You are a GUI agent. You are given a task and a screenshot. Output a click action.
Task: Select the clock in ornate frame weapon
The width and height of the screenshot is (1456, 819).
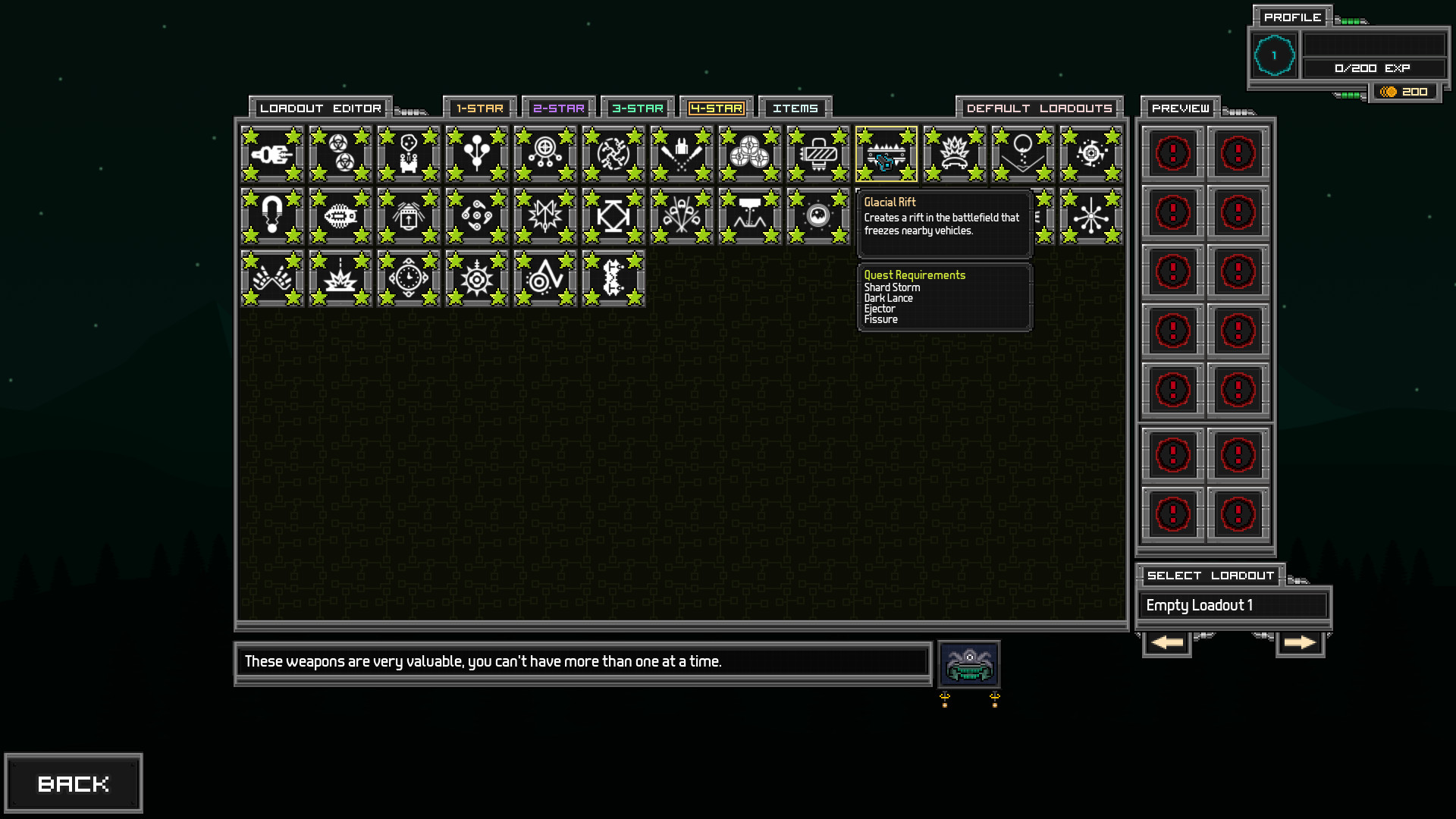click(x=409, y=279)
